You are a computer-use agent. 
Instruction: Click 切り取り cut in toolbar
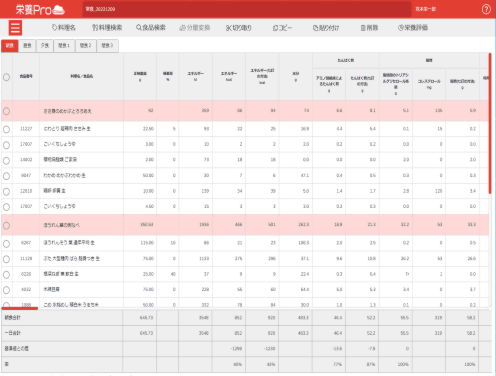[239, 28]
